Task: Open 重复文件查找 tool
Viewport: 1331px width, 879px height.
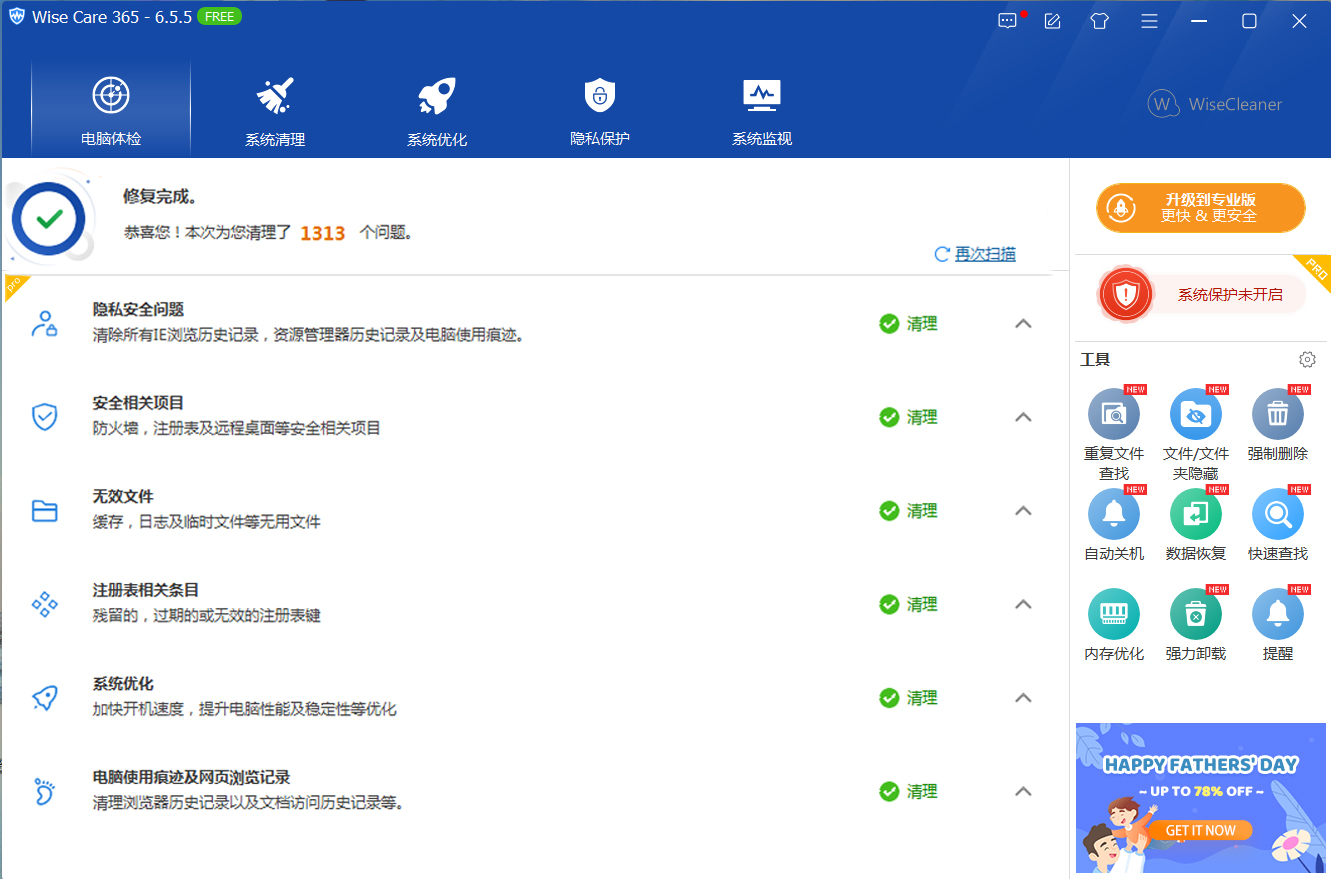Action: [x=1114, y=436]
